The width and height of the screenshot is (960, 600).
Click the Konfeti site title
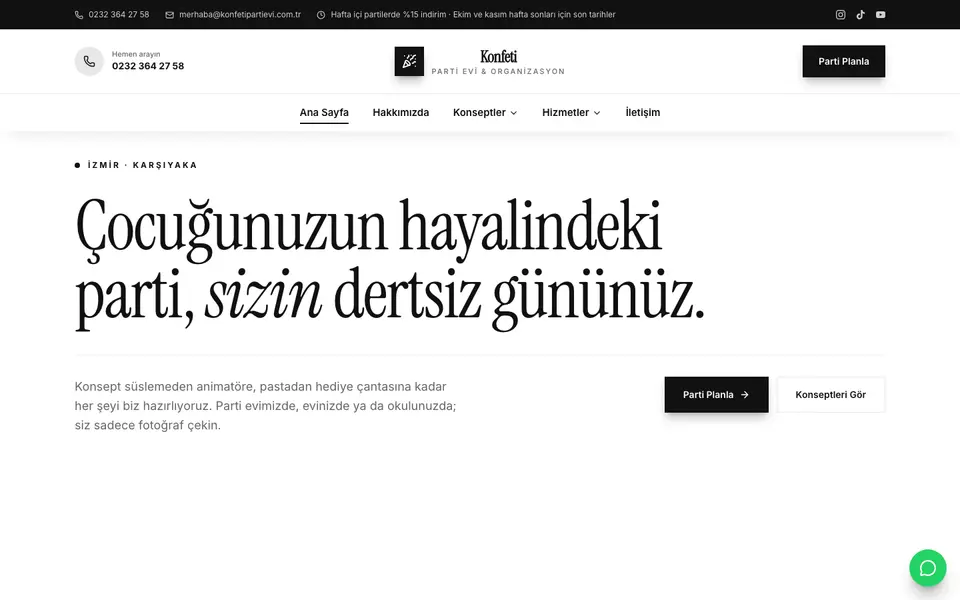498,56
